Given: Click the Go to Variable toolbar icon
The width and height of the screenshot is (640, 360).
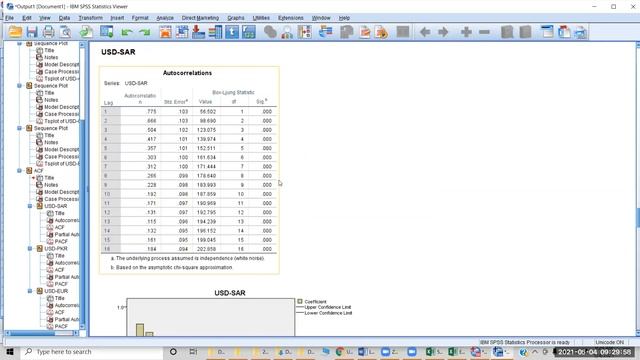Looking at the screenshot, I should click(199, 32).
